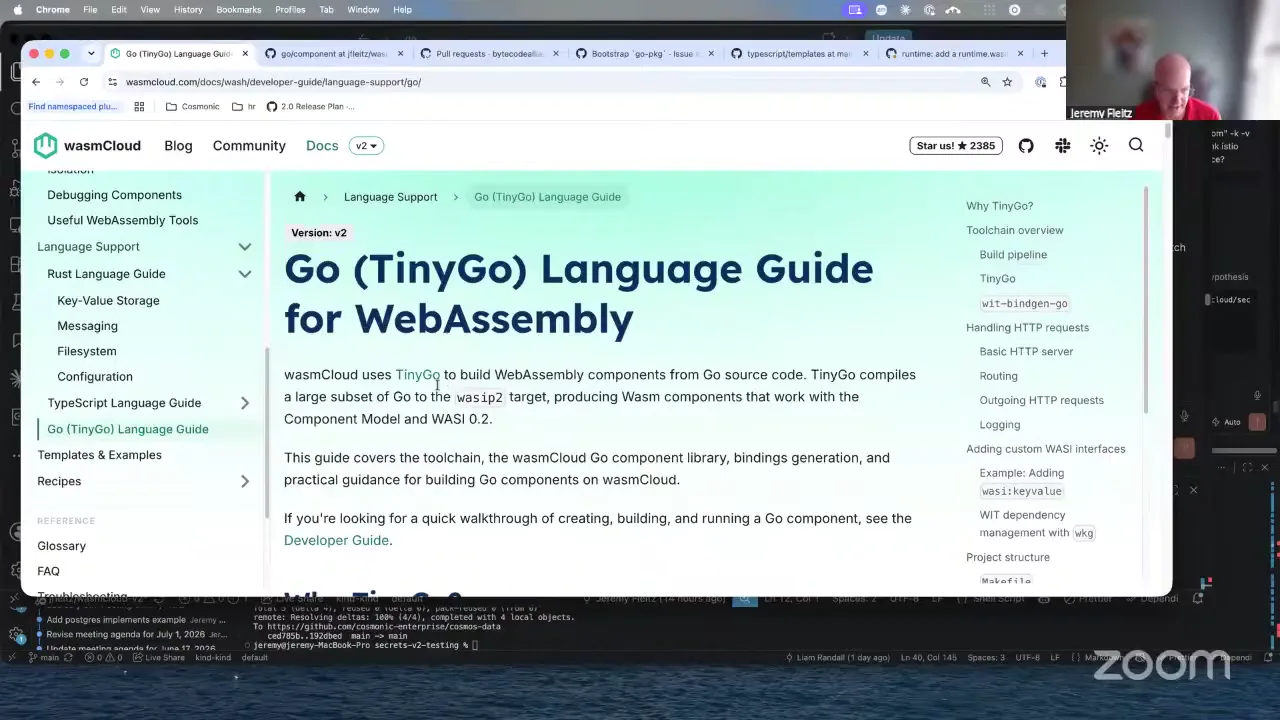The height and width of the screenshot is (720, 1280).
Task: Click the address bar URL field
Action: pos(540,82)
